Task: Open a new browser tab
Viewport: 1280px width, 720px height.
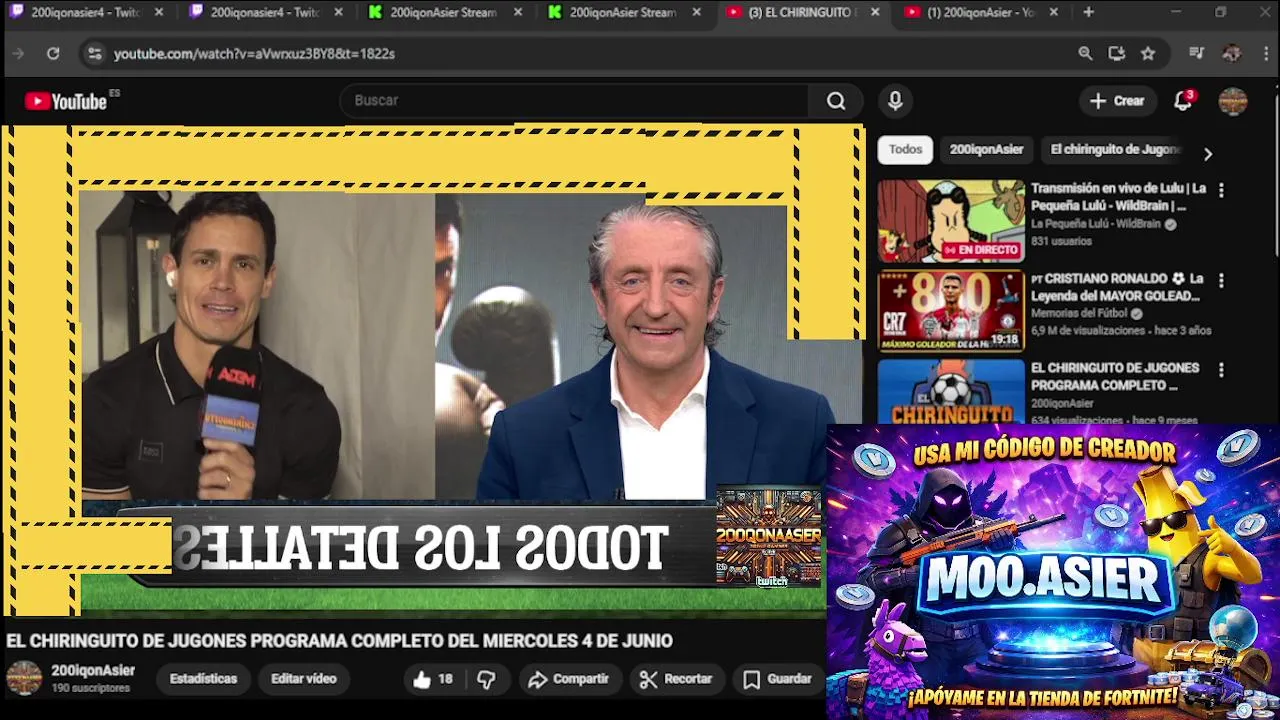Action: (1088, 12)
